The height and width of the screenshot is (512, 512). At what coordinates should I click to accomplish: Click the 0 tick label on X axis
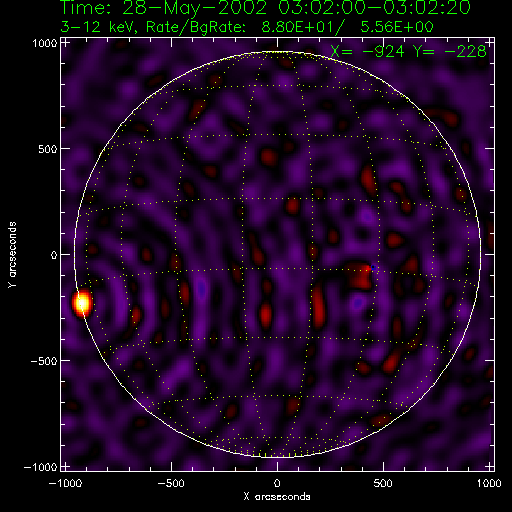pos(277,483)
